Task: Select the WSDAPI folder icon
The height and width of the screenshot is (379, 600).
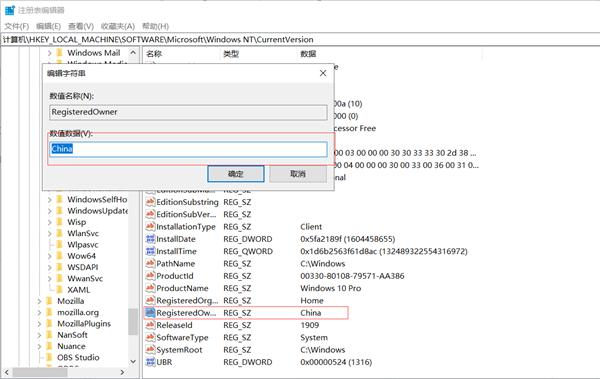Action: click(x=59, y=267)
